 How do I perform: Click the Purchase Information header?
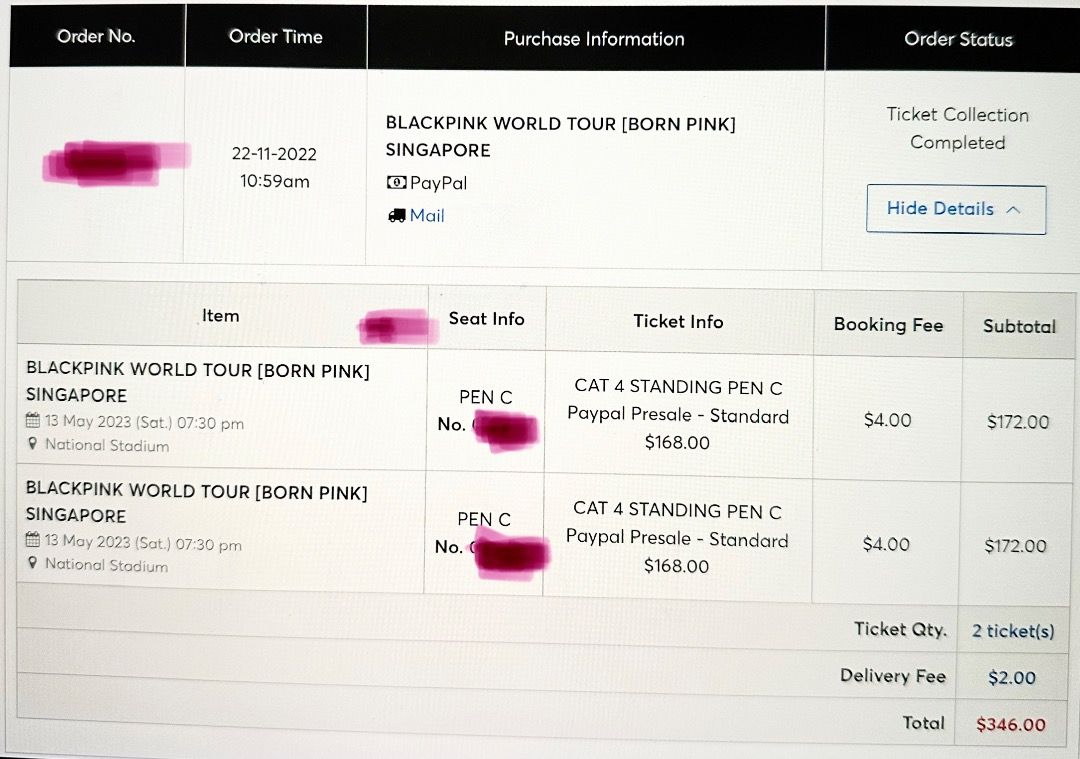595,39
